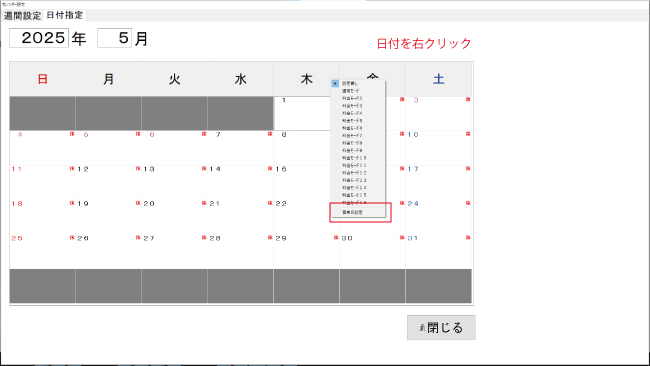Image resolution: width=650 pixels, height=366 pixels.
Task: Click the red holiday mark on May 3
Action: [468, 99]
